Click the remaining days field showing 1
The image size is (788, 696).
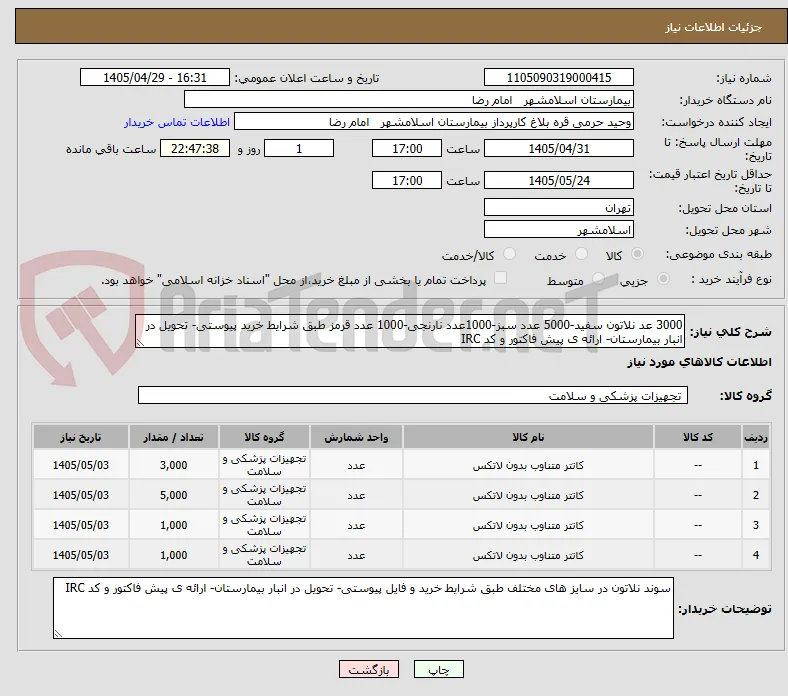click(x=299, y=149)
